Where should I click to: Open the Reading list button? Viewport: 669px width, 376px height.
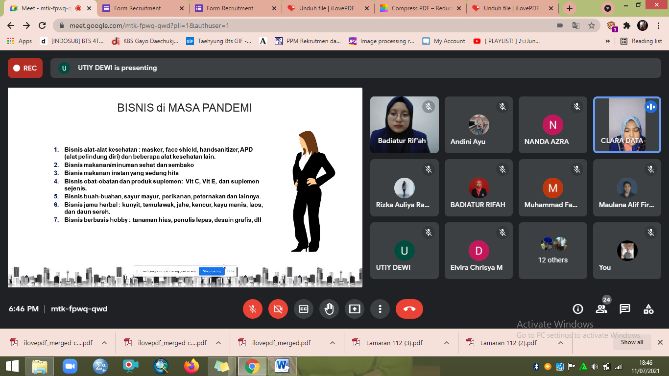coord(641,41)
